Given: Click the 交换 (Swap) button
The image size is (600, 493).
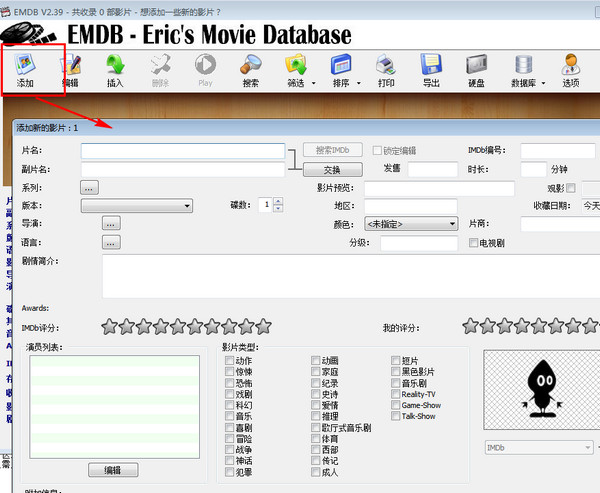Looking at the screenshot, I should tap(333, 170).
